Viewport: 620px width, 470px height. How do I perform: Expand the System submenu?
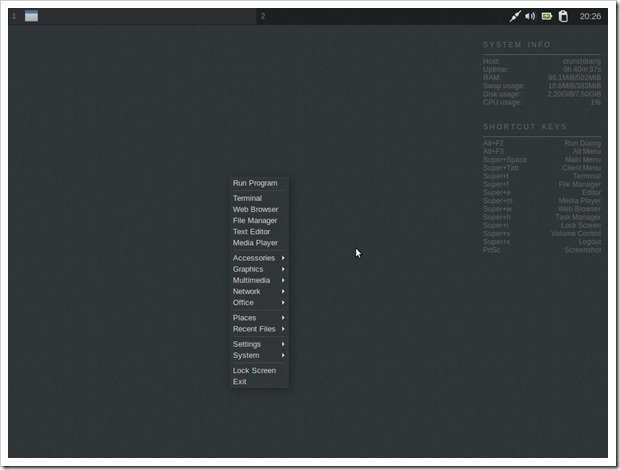click(x=259, y=355)
